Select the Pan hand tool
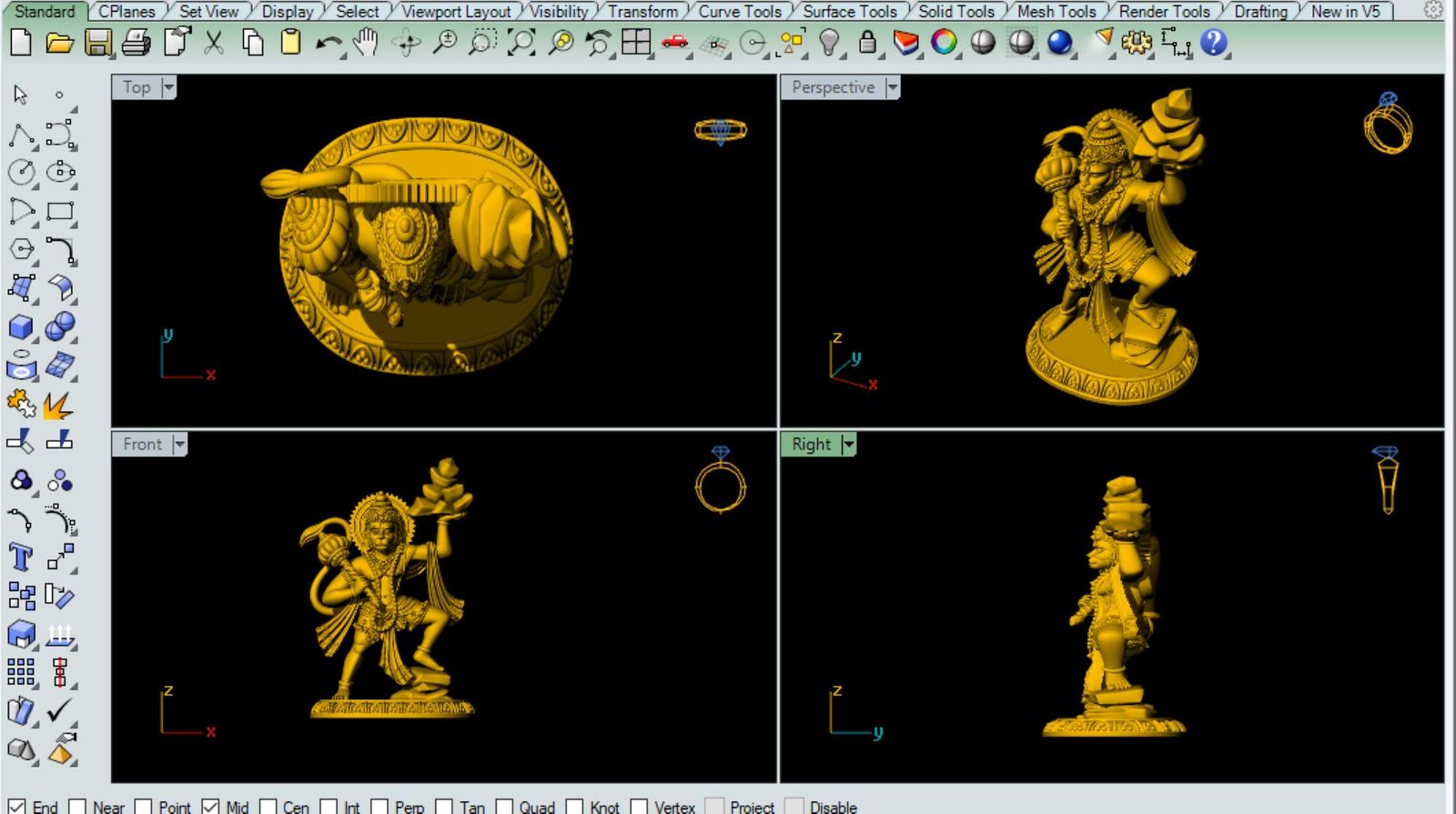This screenshot has width=1456, height=814. pos(366,43)
